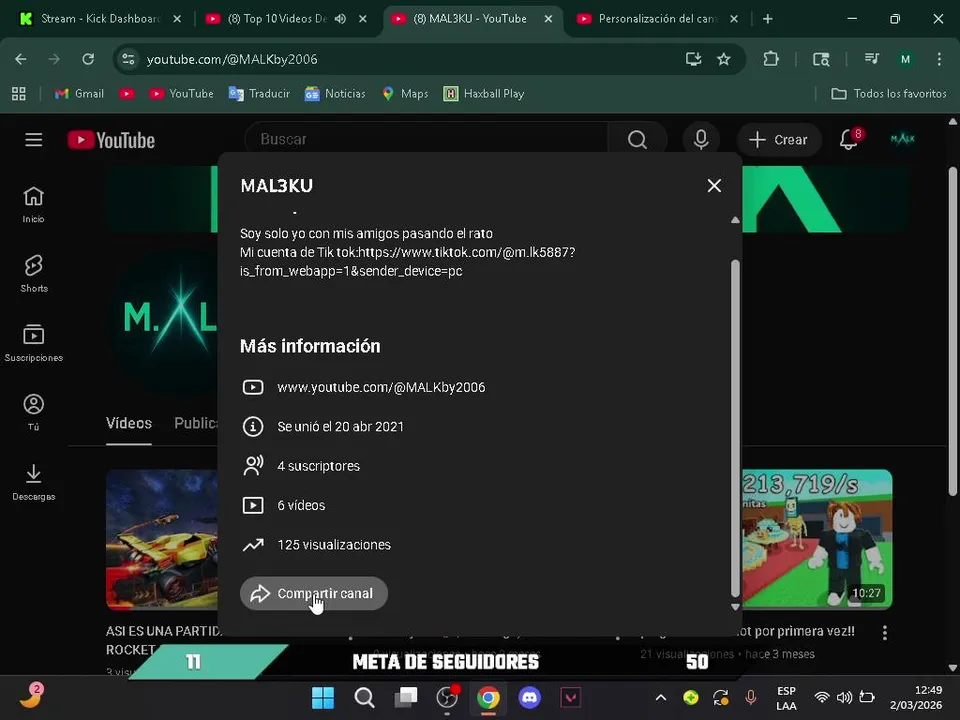Open site information icon in address bar
Image resolution: width=960 pixels, height=720 pixels.
point(129,59)
